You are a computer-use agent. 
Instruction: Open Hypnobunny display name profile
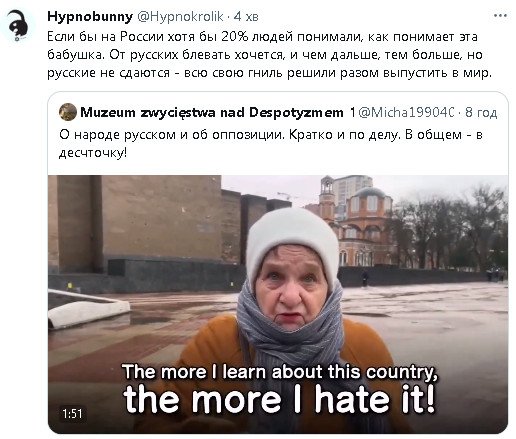[x=90, y=16]
